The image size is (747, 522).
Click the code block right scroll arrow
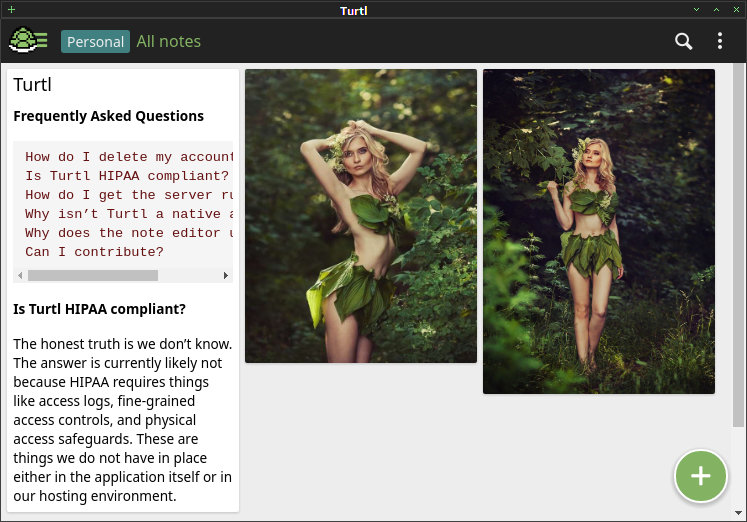(x=226, y=275)
